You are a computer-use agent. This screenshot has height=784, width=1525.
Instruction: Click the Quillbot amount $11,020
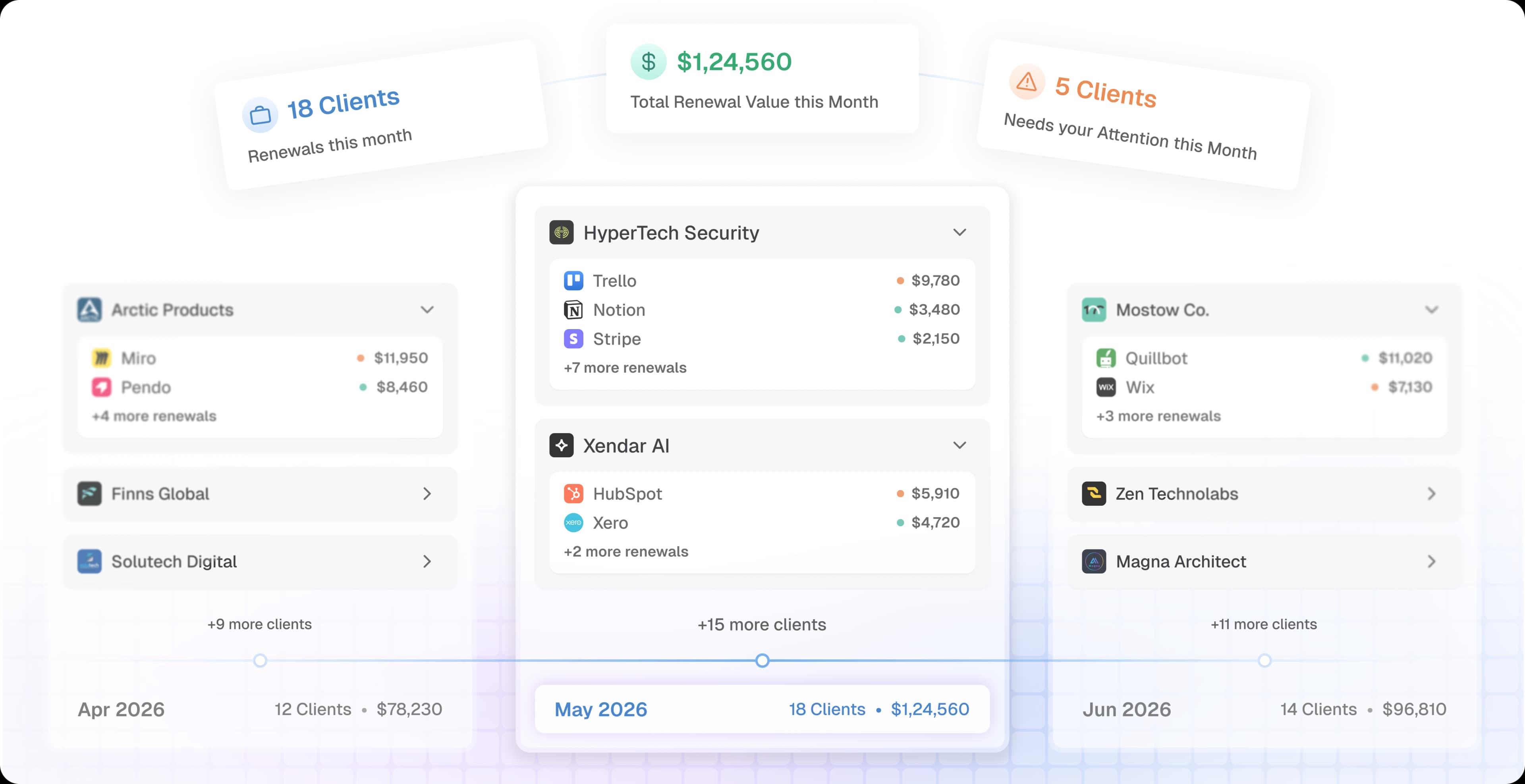pos(1405,358)
